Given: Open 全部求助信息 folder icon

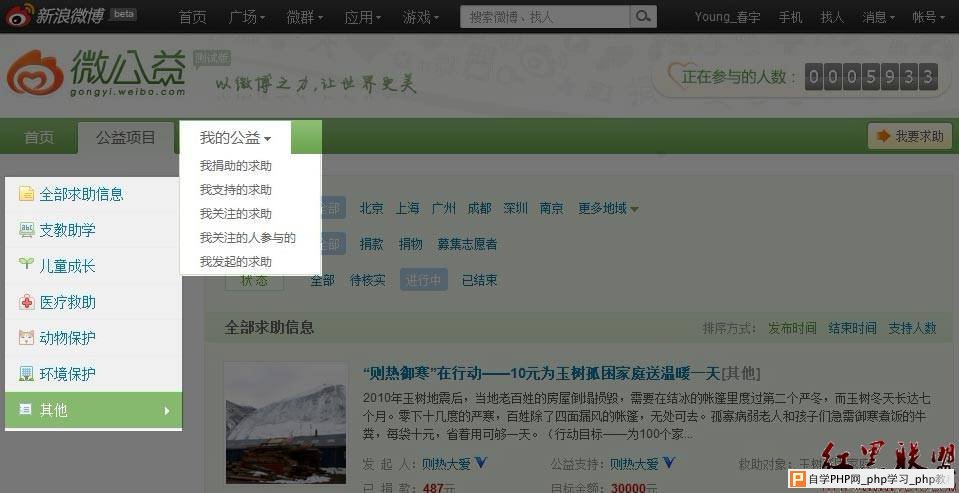Looking at the screenshot, I should [26, 194].
